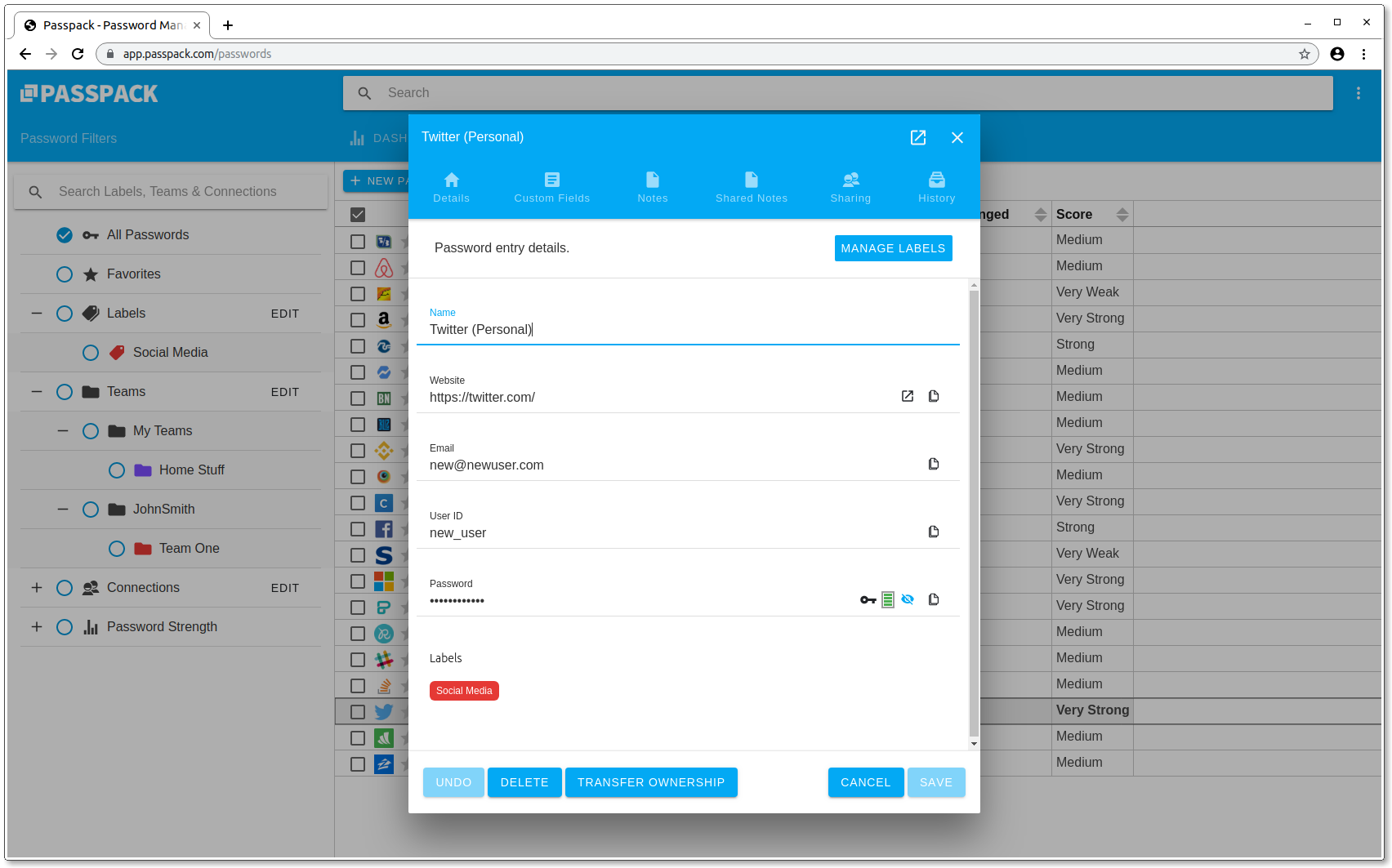1392x868 pixels.
Task: Click the Amazon entry icon
Action: [384, 320]
